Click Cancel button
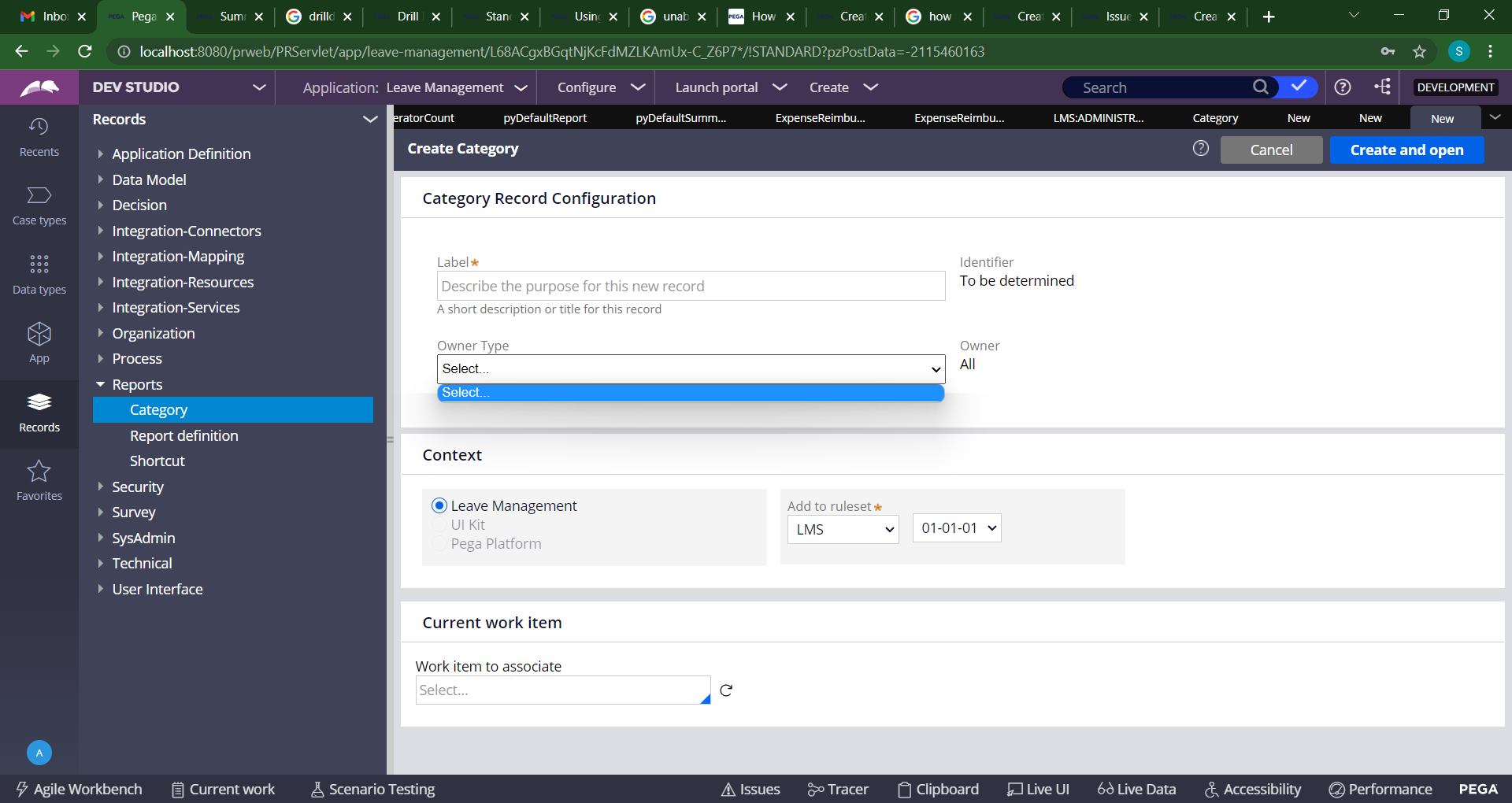1512x803 pixels. [1271, 150]
